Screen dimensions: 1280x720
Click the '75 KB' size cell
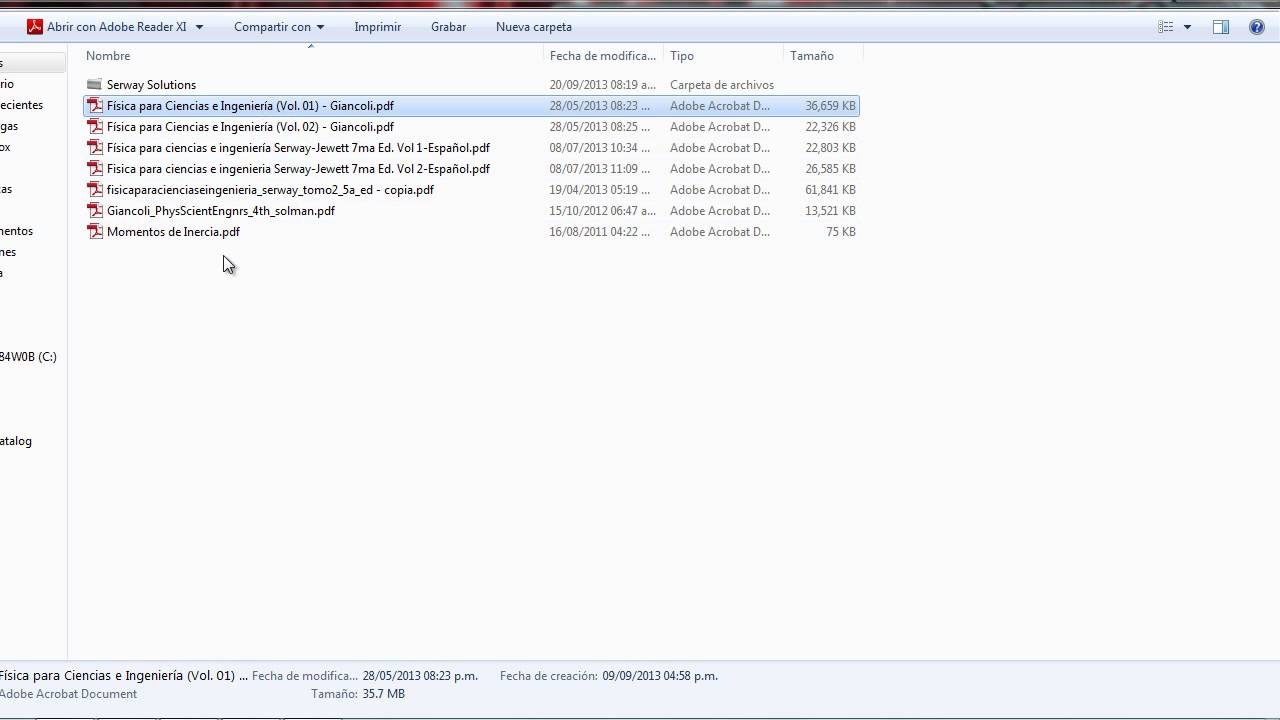[x=841, y=232]
